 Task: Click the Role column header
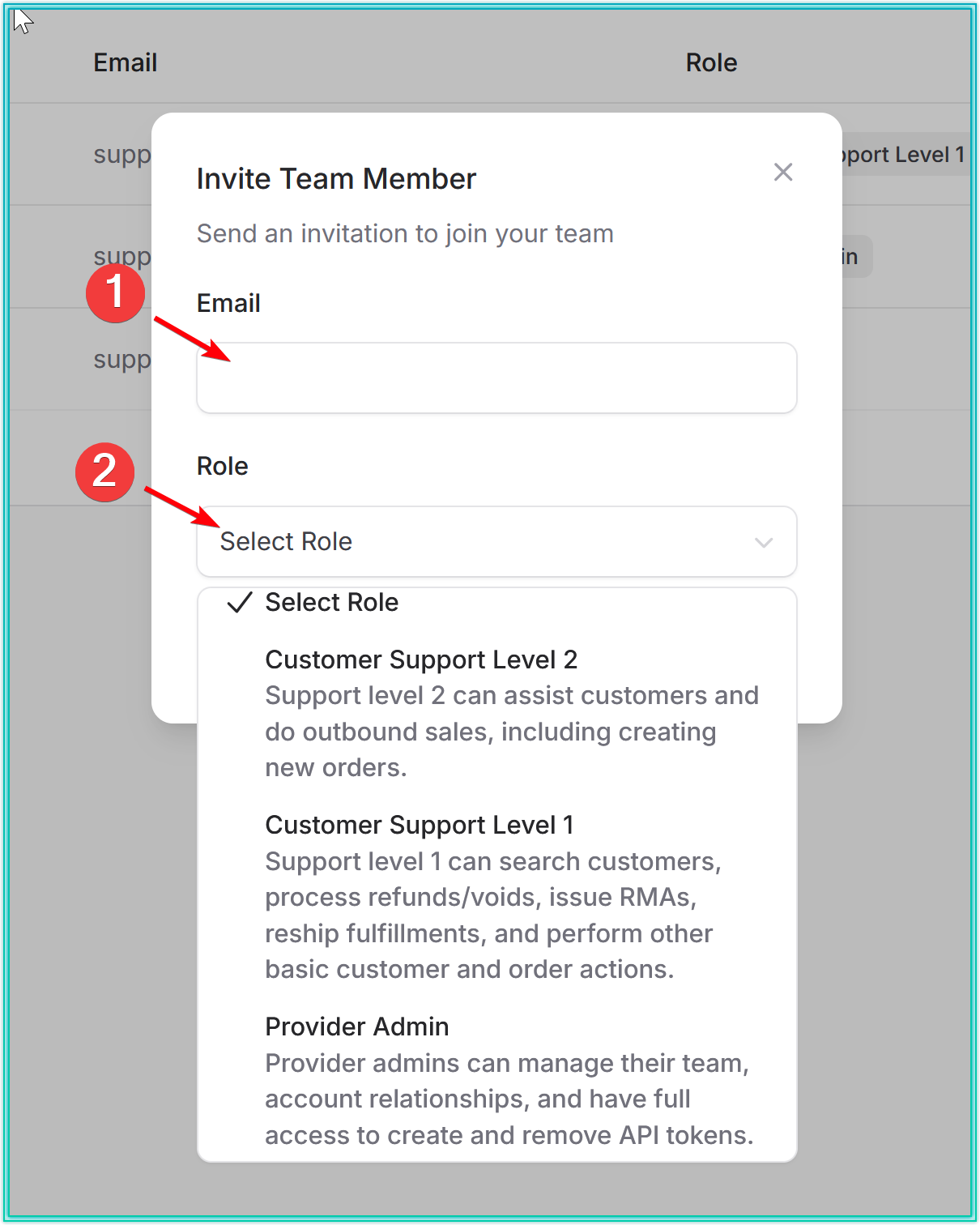711,62
